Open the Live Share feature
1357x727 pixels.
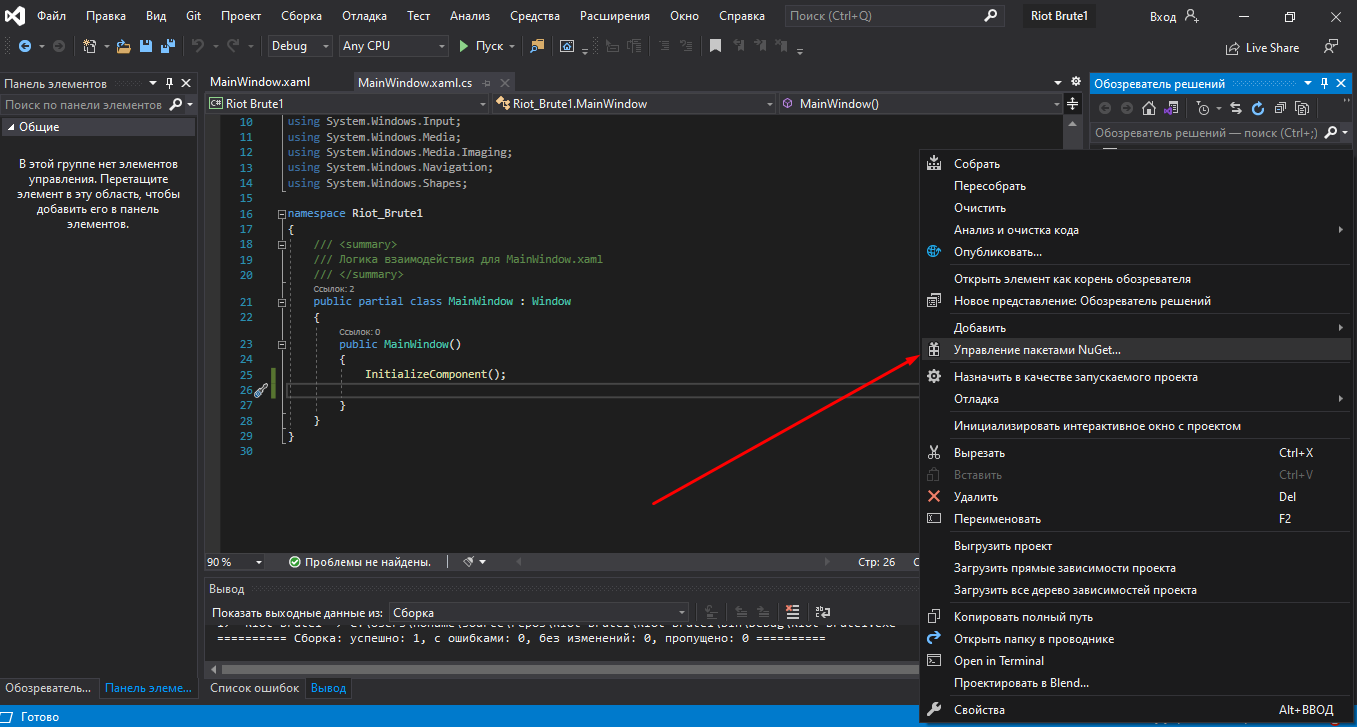click(x=1262, y=47)
